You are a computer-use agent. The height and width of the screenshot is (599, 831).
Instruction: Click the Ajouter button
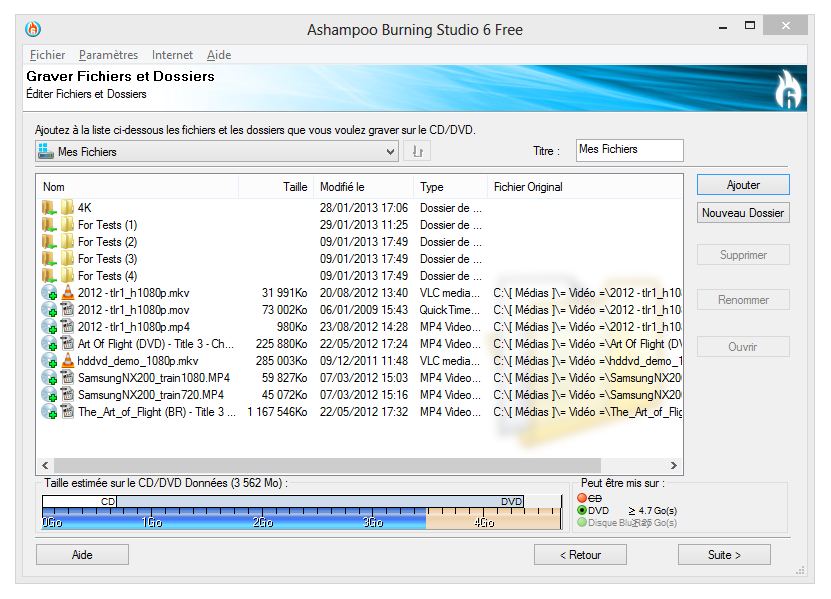tap(743, 184)
